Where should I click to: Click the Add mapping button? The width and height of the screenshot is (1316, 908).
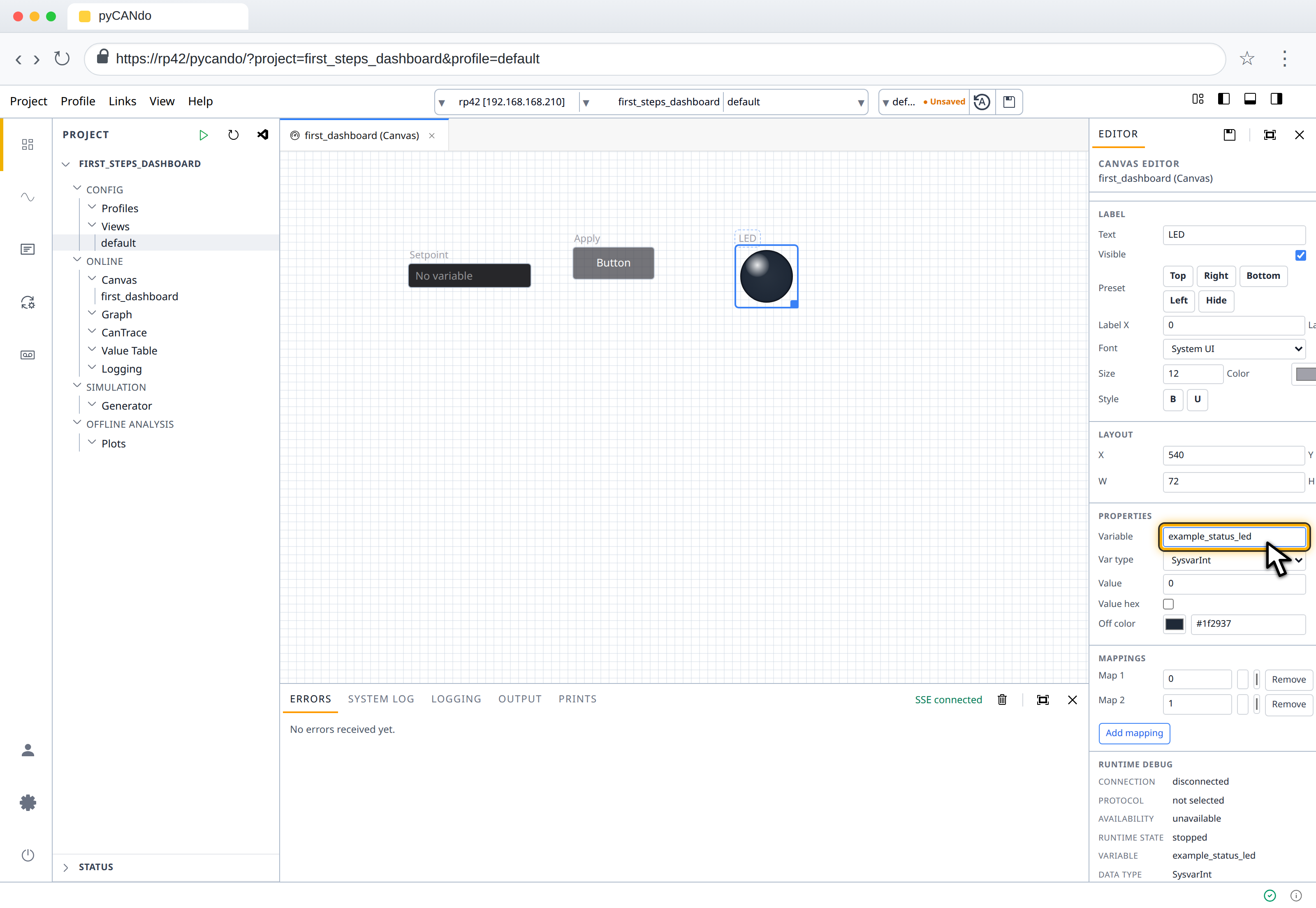pyautogui.click(x=1134, y=733)
